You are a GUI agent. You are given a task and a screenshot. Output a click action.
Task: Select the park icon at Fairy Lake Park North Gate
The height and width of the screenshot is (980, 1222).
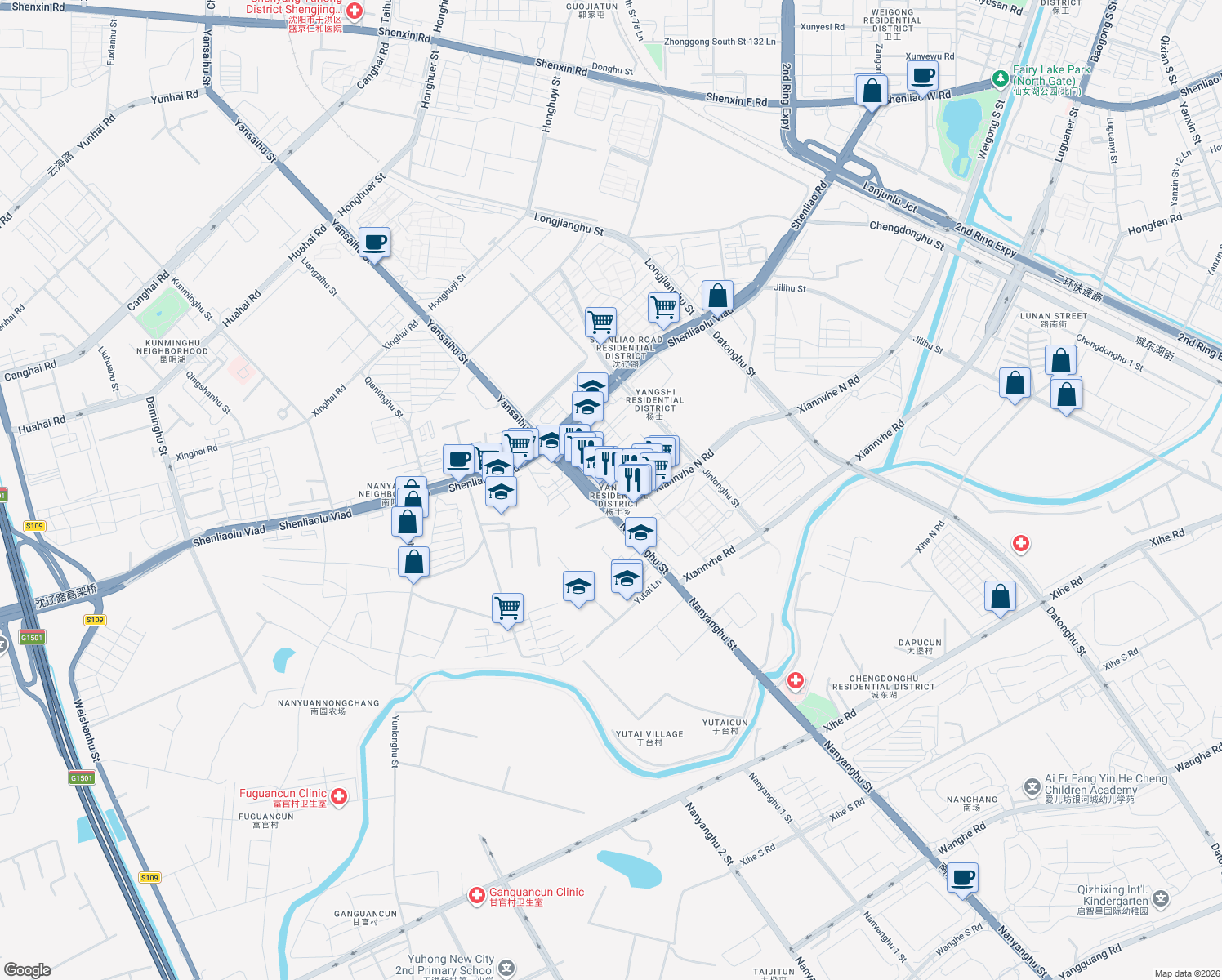tap(1000, 79)
